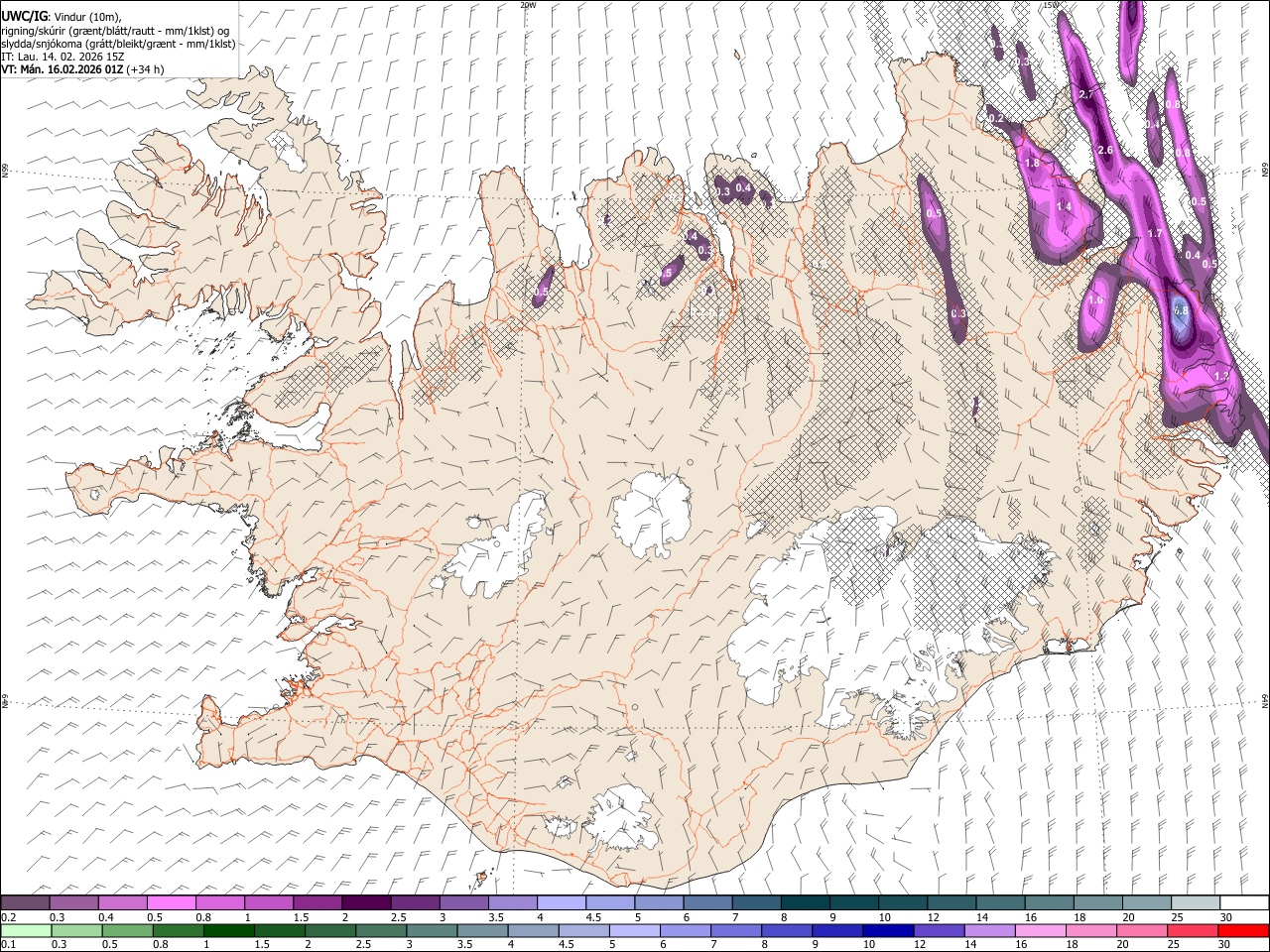Click the value inside the blue snowfall maximum
The height and width of the screenshot is (952, 1270).
click(x=1181, y=310)
